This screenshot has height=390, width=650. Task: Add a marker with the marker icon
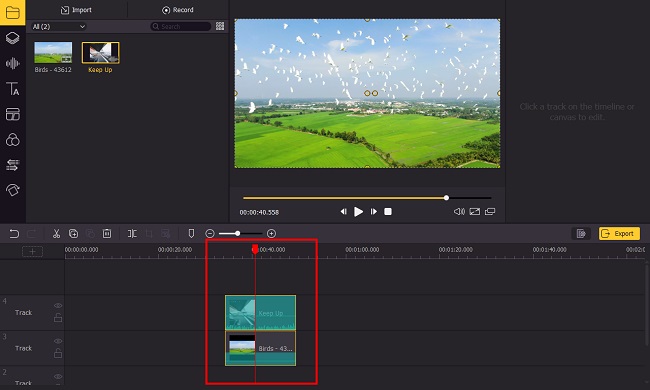(191, 234)
